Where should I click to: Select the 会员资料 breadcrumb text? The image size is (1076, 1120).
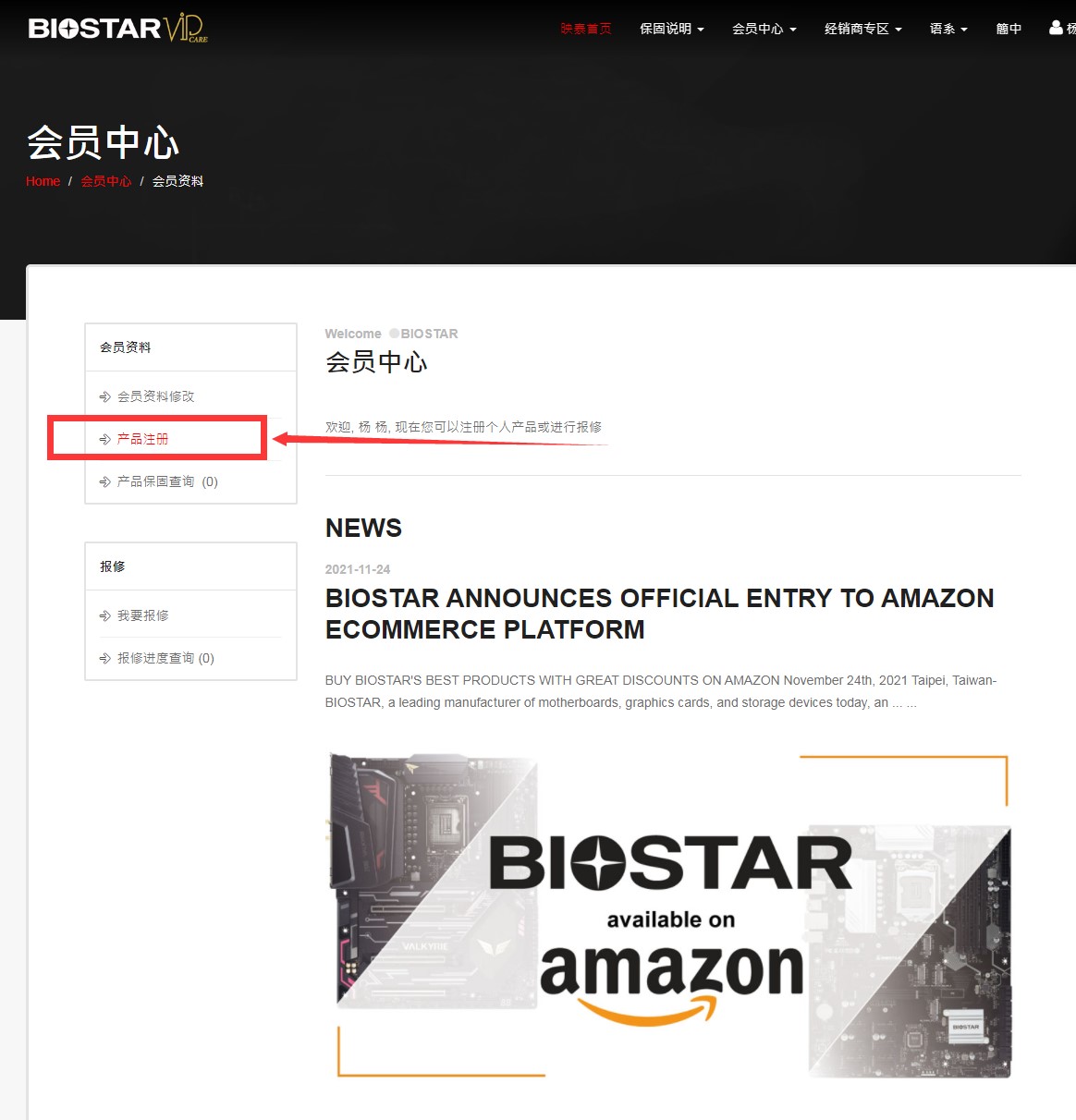pyautogui.click(x=178, y=181)
